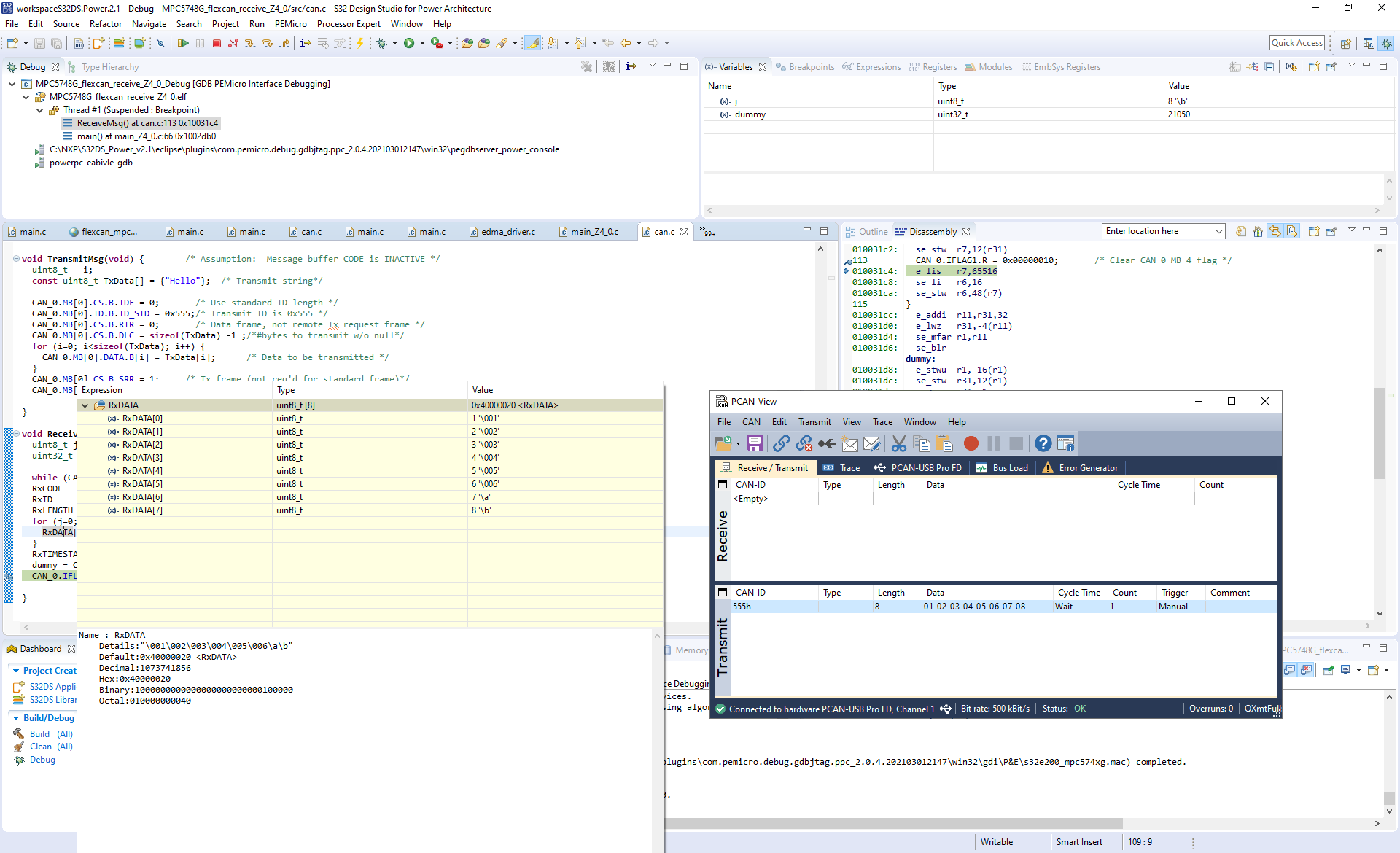This screenshot has height=853, width=1400.
Task: Click the Build (All) link
Action: point(50,734)
